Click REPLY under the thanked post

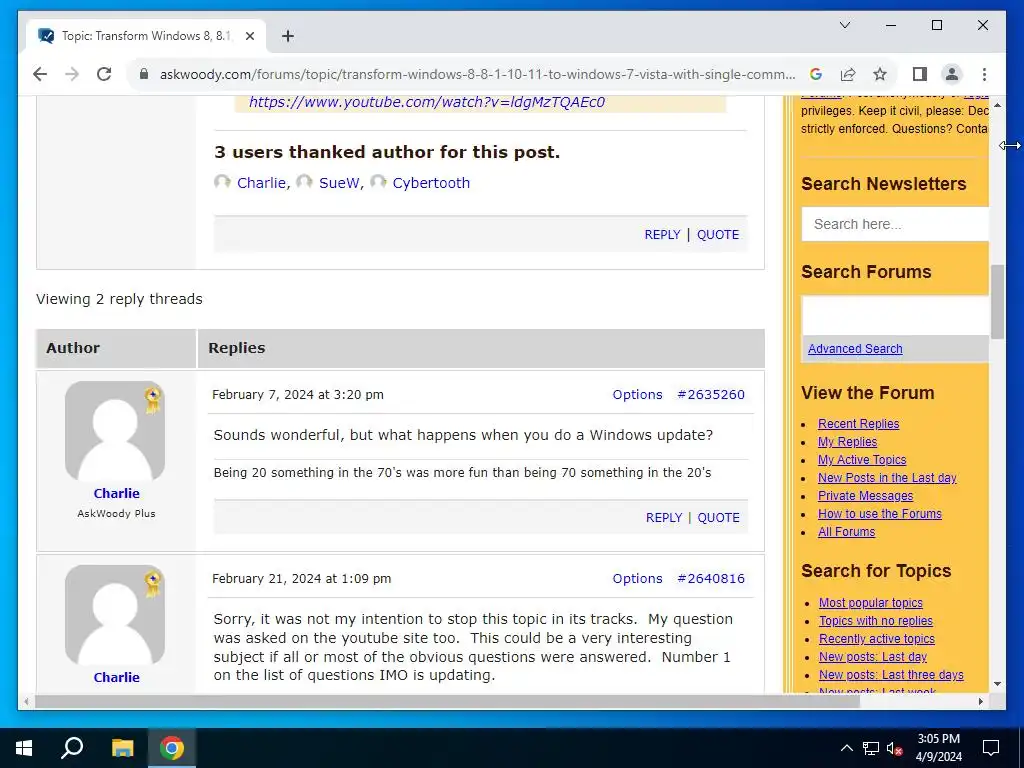click(662, 234)
